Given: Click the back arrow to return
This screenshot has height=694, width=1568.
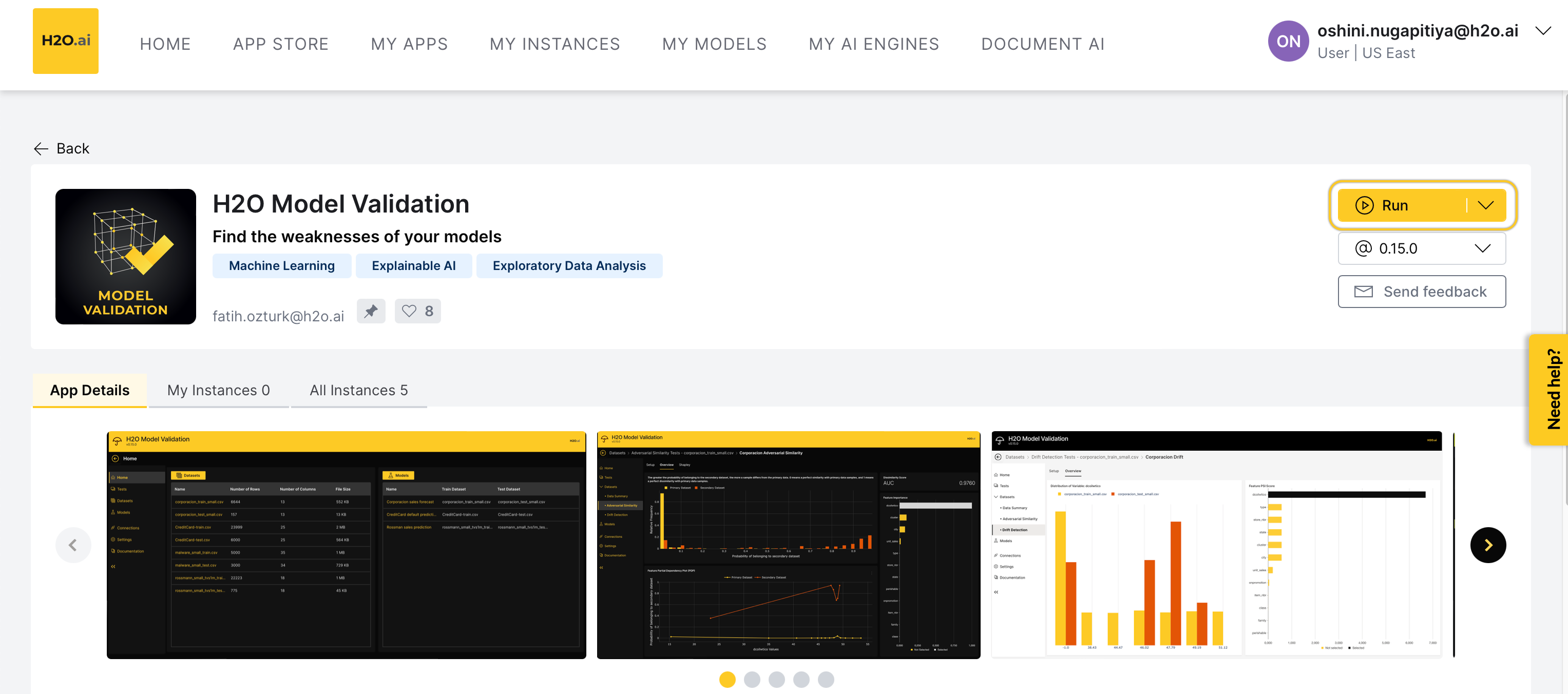Looking at the screenshot, I should click(x=41, y=148).
